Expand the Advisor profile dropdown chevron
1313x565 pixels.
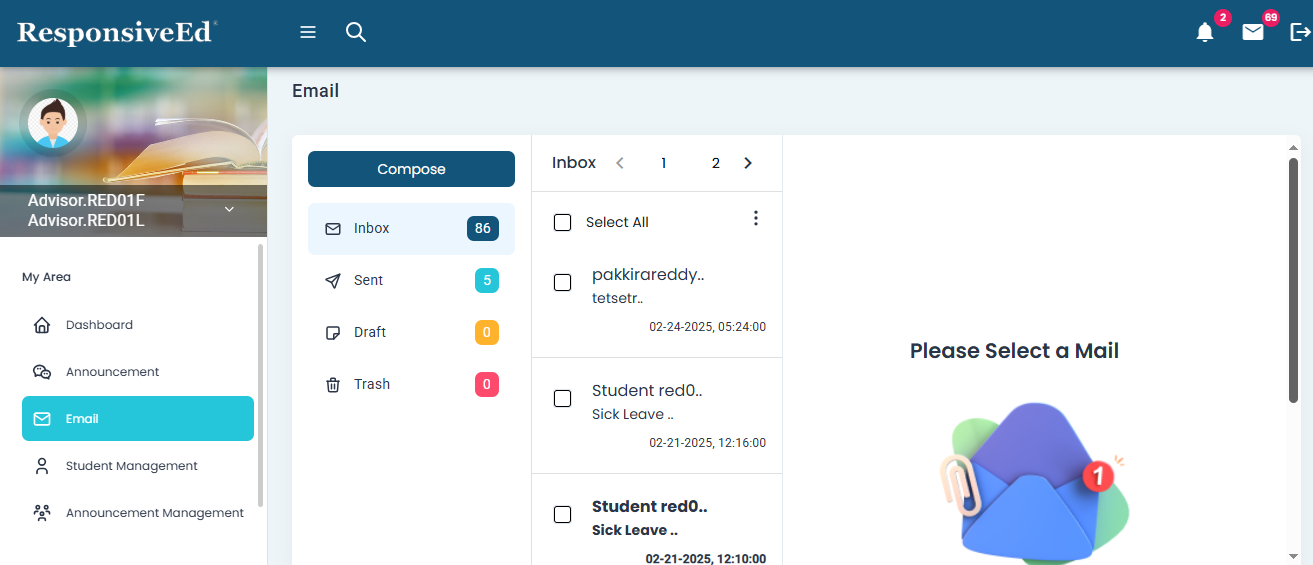(229, 209)
